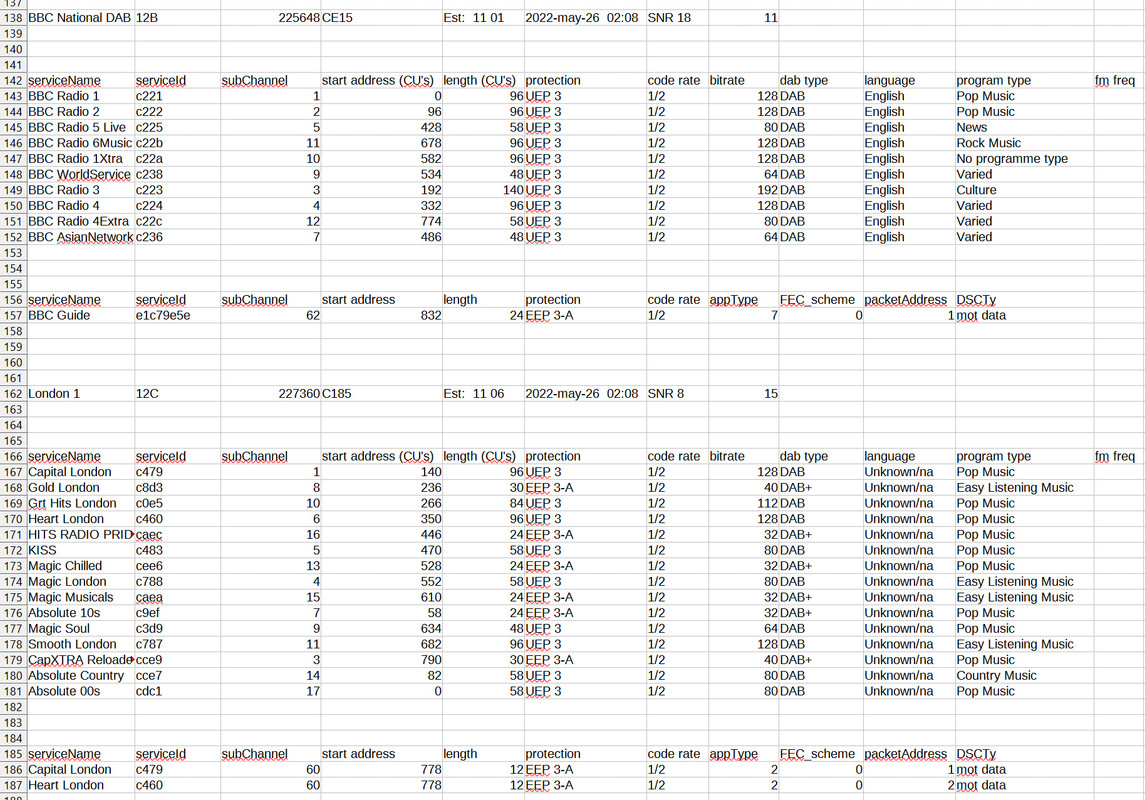Select 'appType' header in row 185
This screenshot has width=1145, height=800.
pyautogui.click(x=743, y=755)
